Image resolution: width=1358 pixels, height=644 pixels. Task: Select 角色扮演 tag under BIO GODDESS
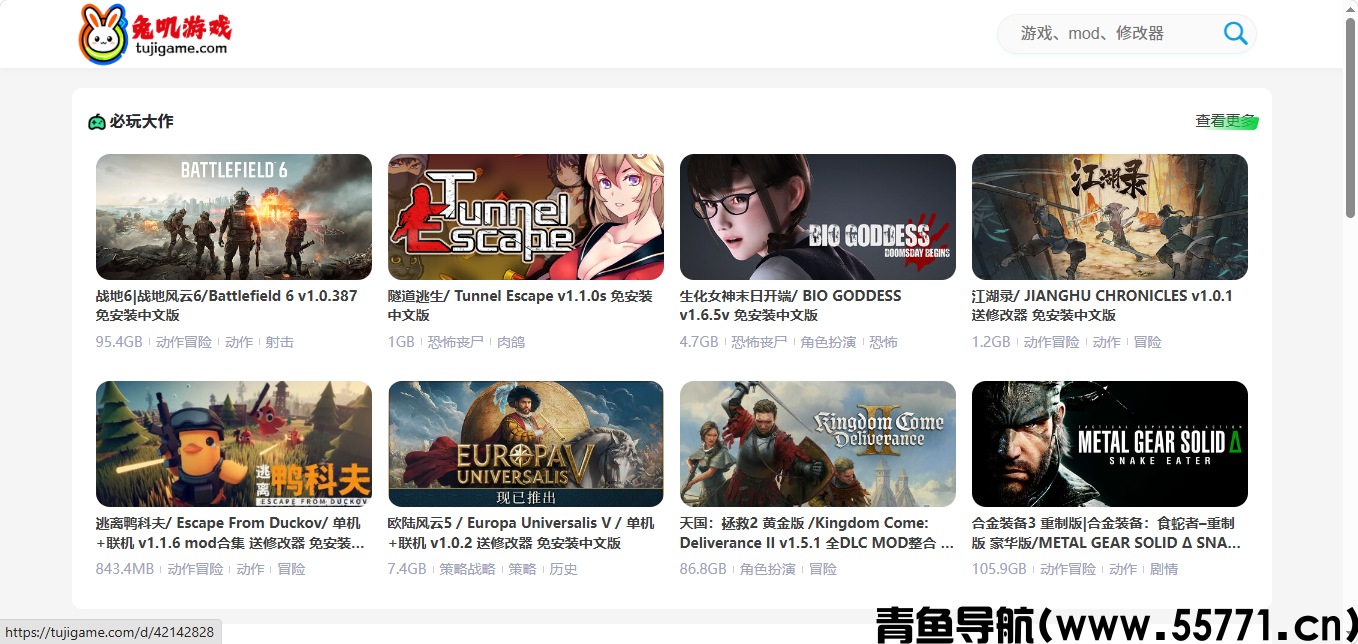pos(829,342)
